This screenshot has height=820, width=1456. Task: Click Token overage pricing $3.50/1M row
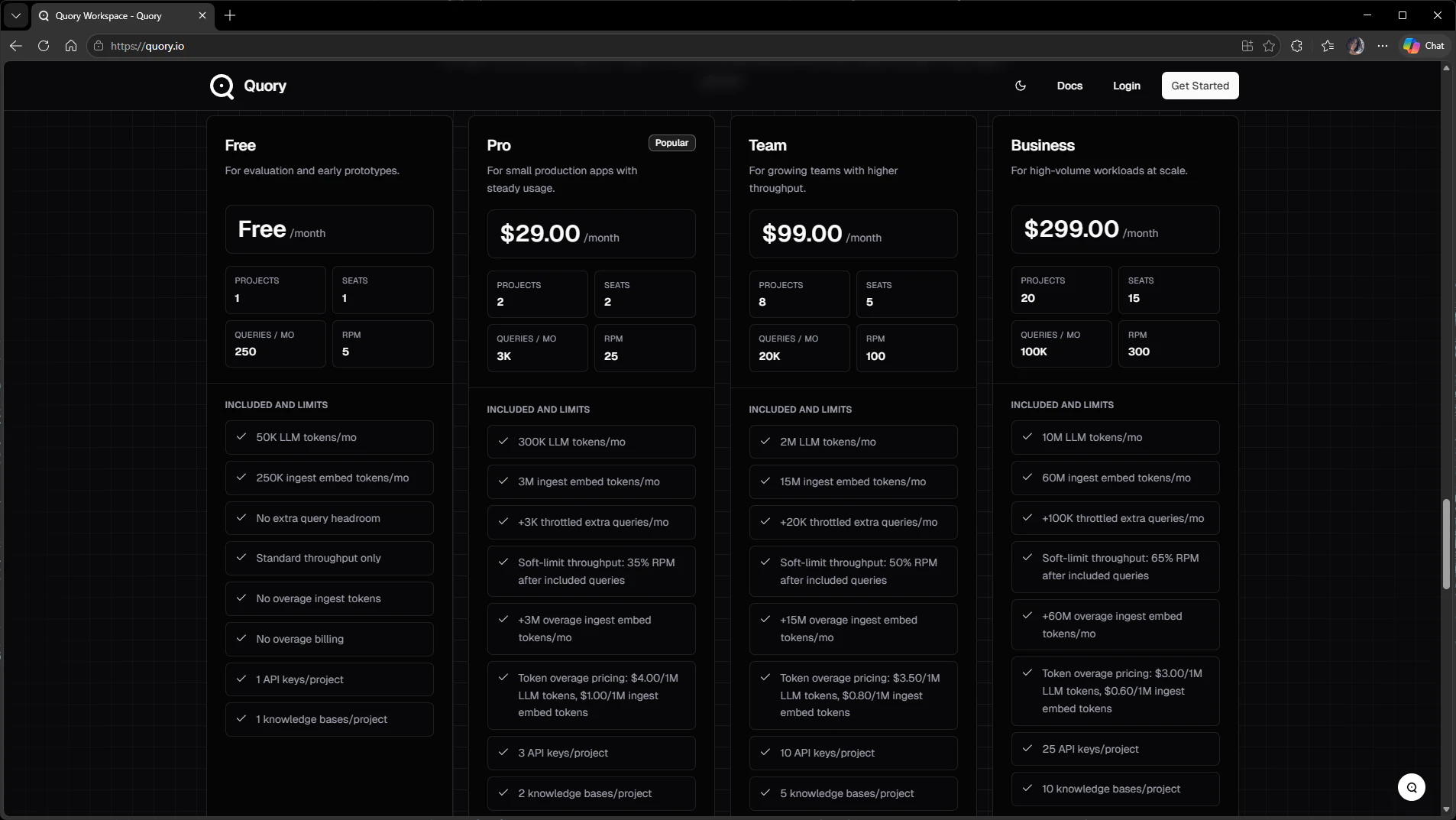click(853, 695)
